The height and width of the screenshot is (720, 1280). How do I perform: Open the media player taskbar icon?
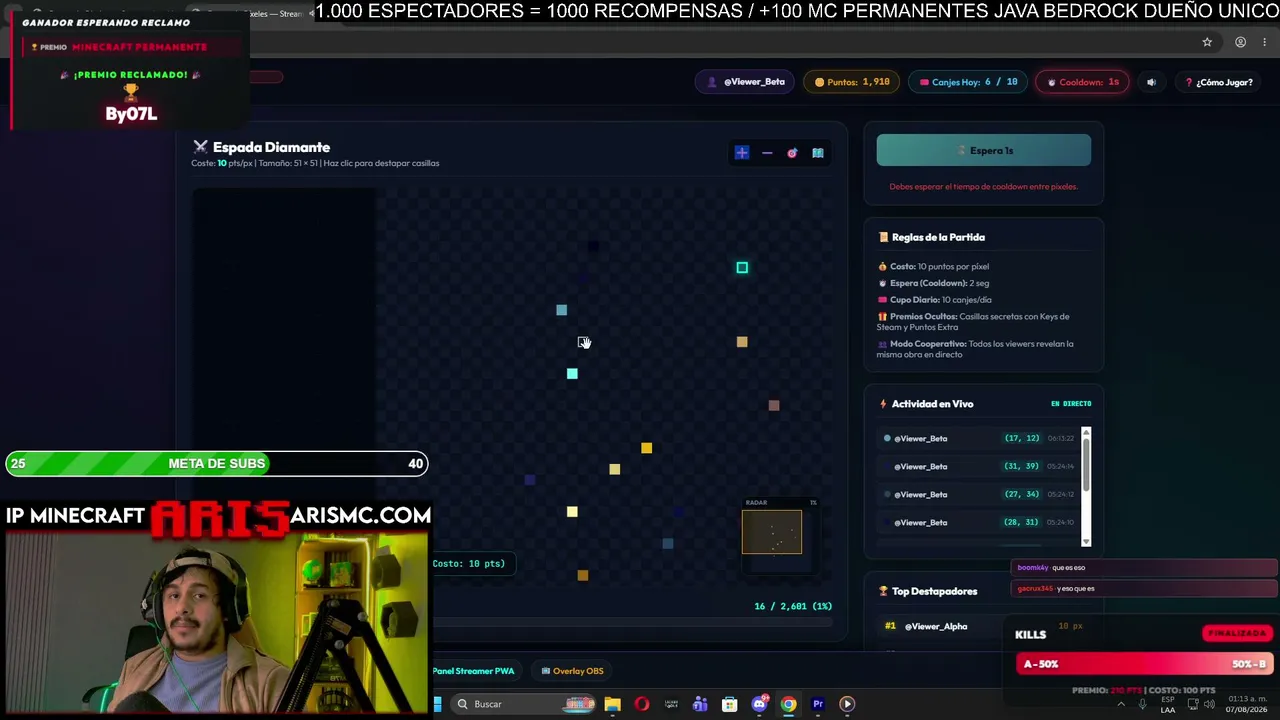click(x=847, y=704)
